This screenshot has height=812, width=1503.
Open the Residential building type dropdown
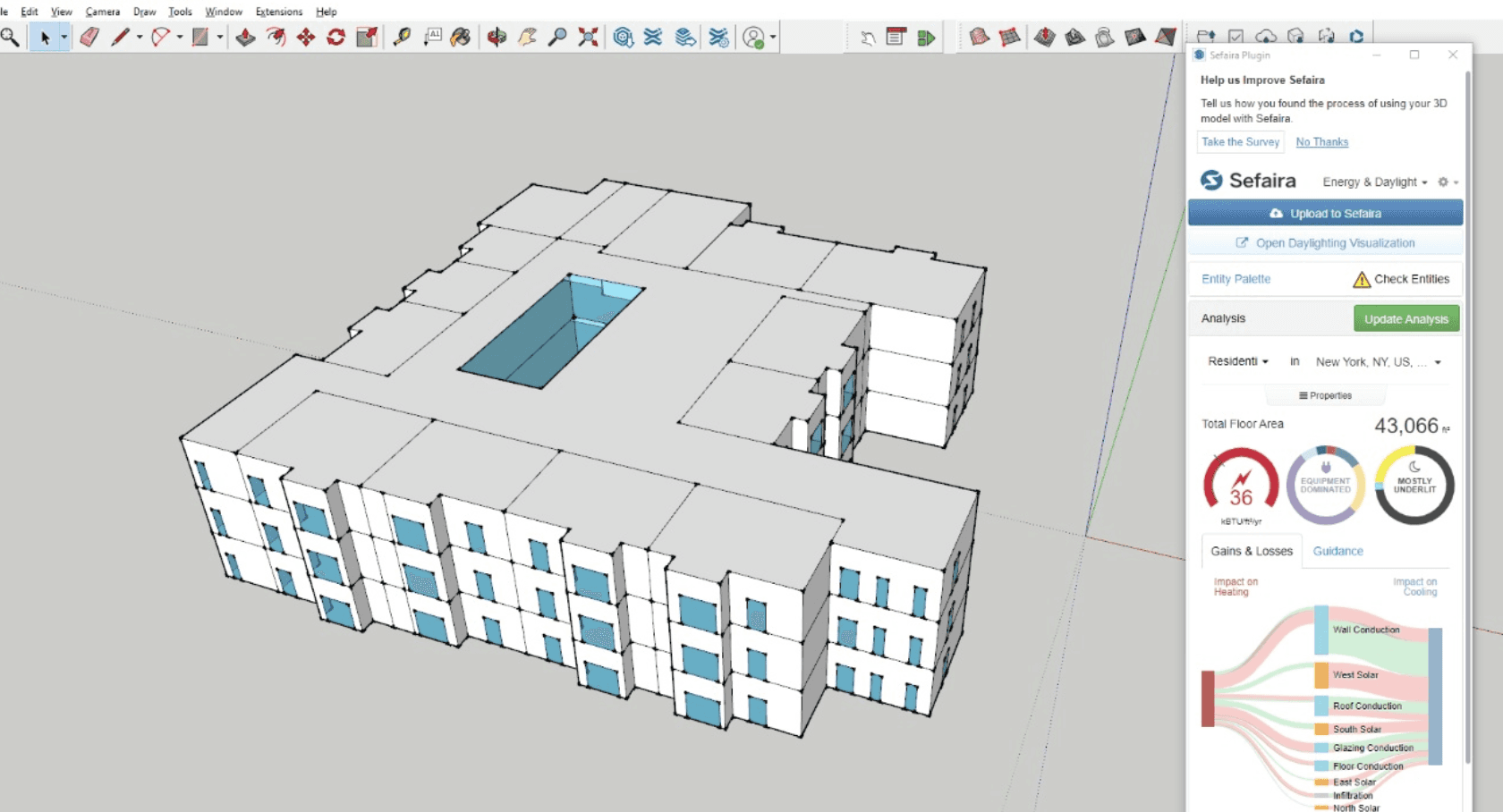pos(1239,361)
